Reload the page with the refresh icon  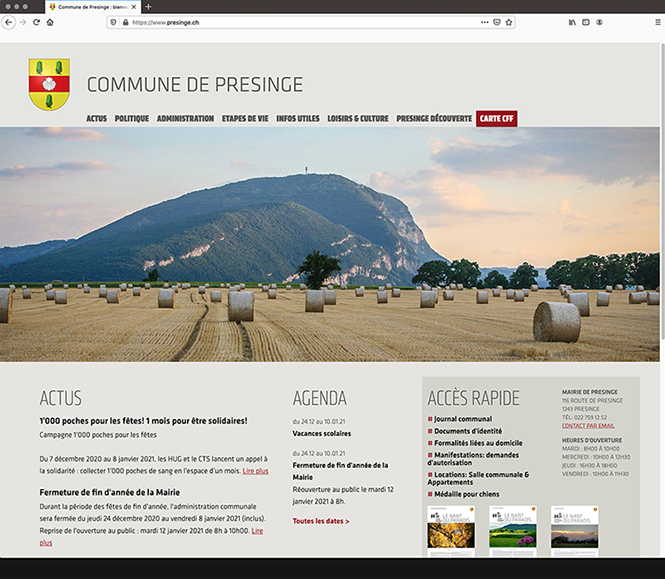37,21
